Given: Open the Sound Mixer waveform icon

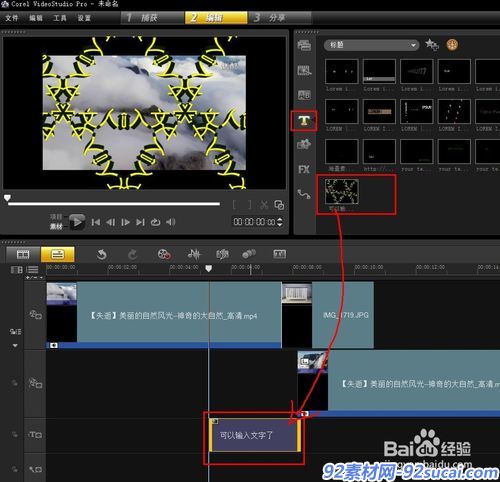Looking at the screenshot, I should (x=194, y=254).
